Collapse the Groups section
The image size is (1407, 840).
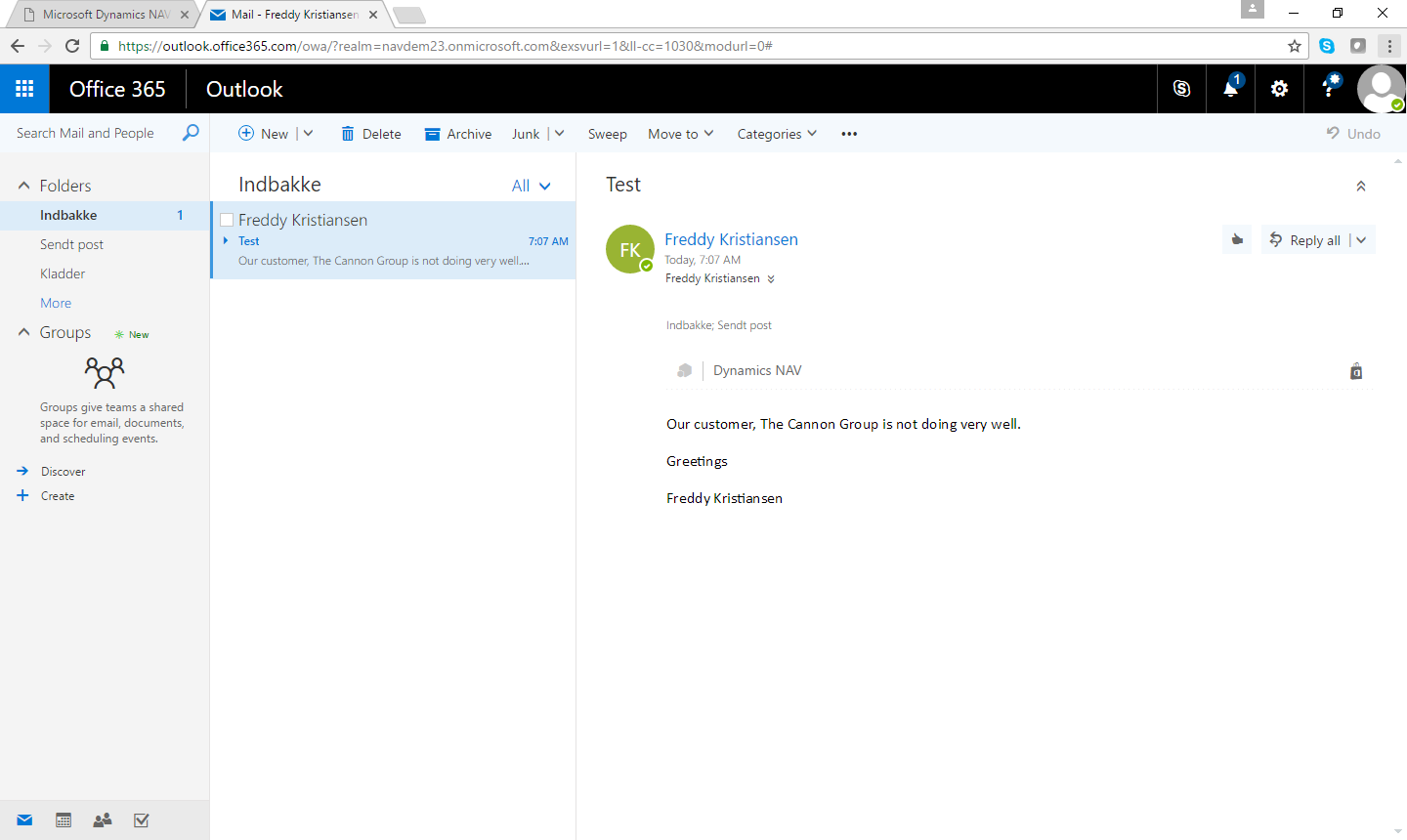pos(24,332)
